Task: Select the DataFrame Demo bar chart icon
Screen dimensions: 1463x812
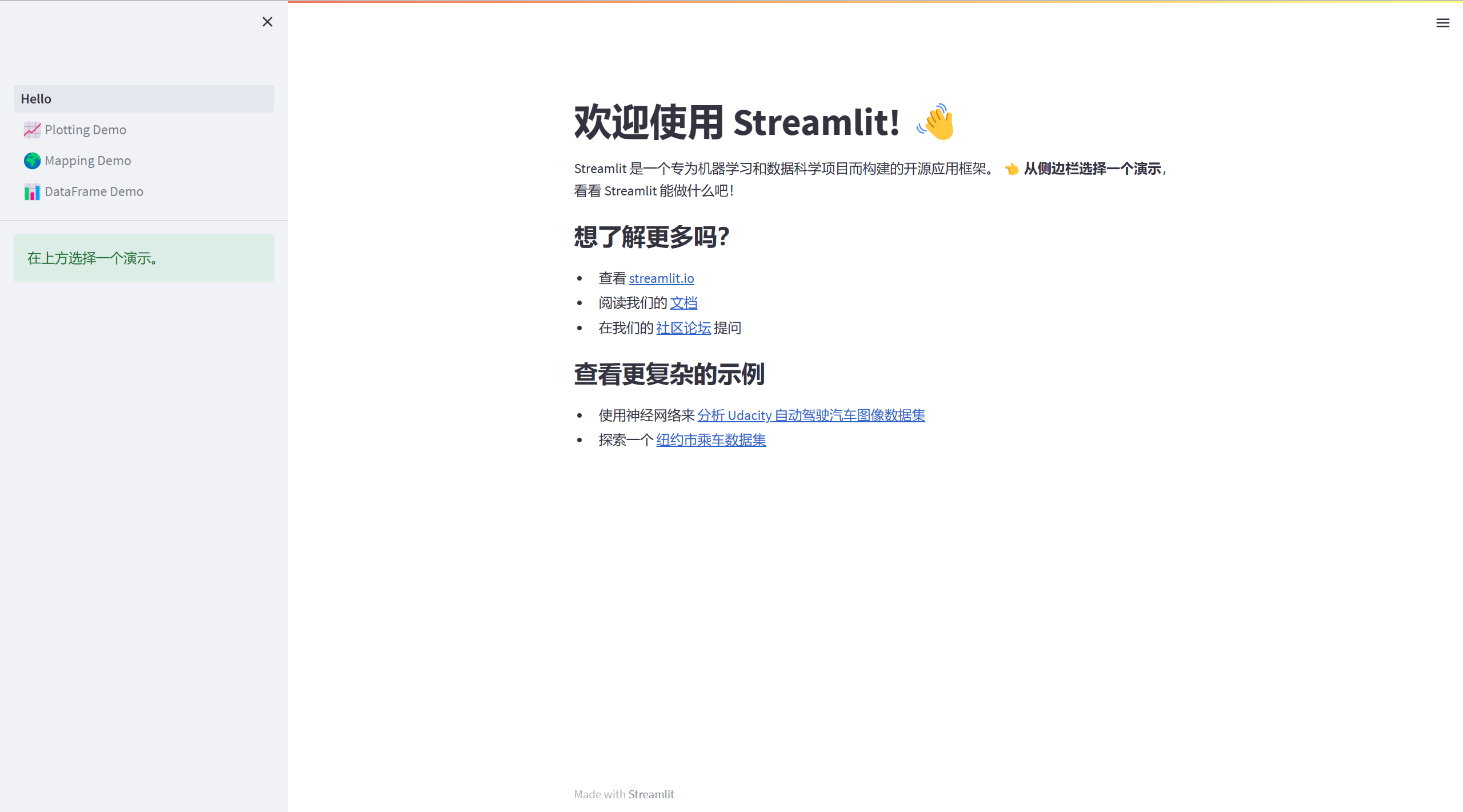Action: click(32, 192)
